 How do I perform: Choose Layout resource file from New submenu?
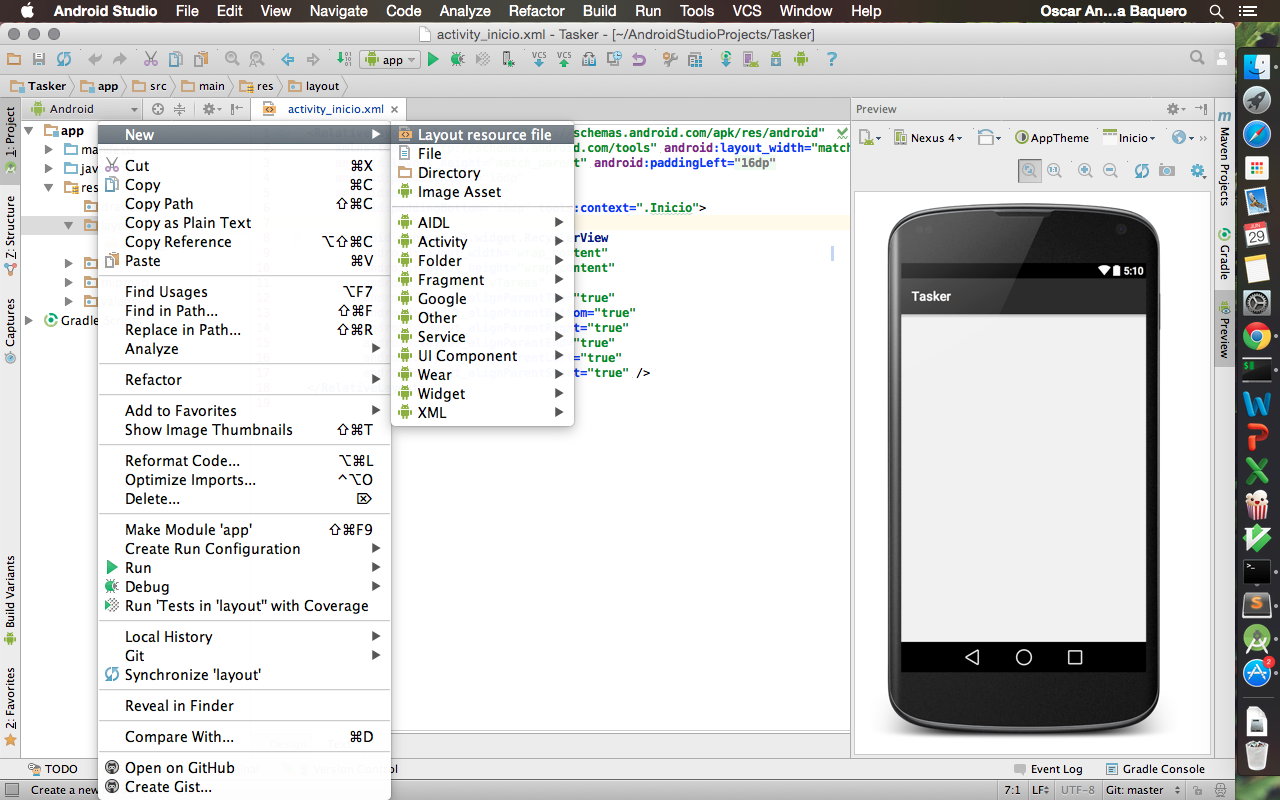483,134
